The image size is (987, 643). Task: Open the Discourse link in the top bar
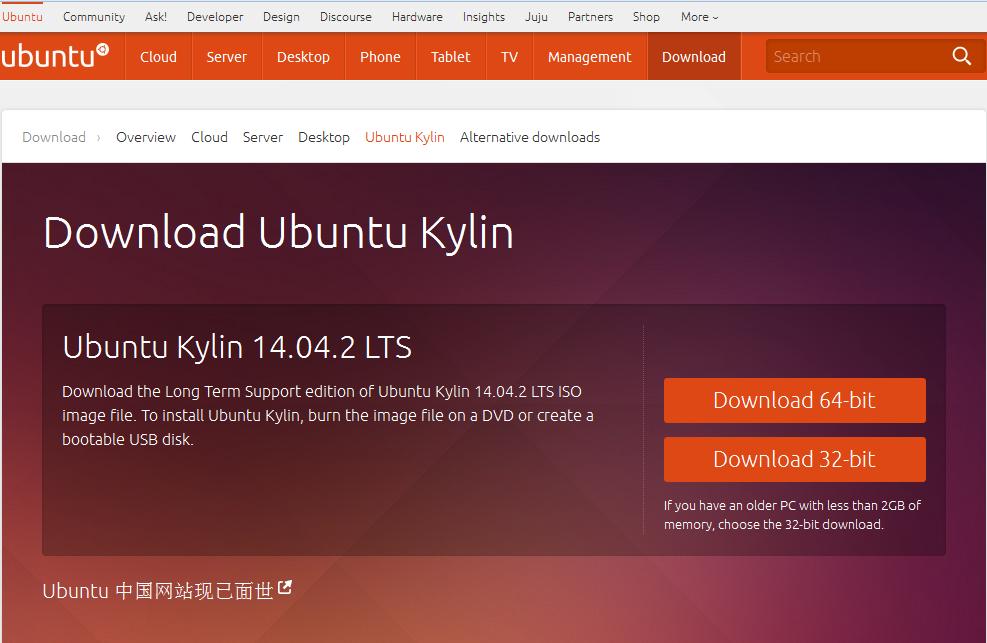[346, 17]
